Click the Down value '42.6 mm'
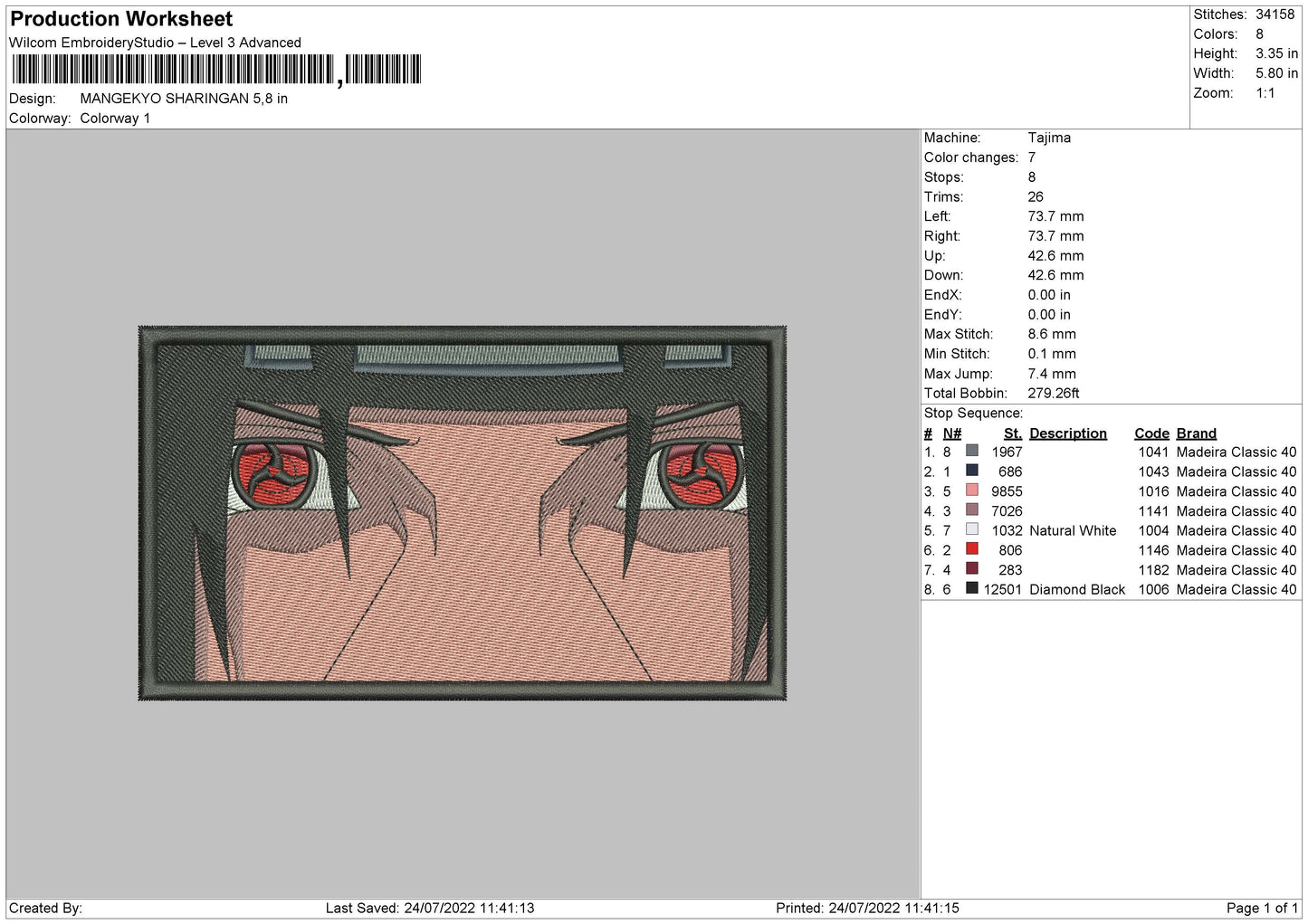1308x924 pixels. [1055, 275]
